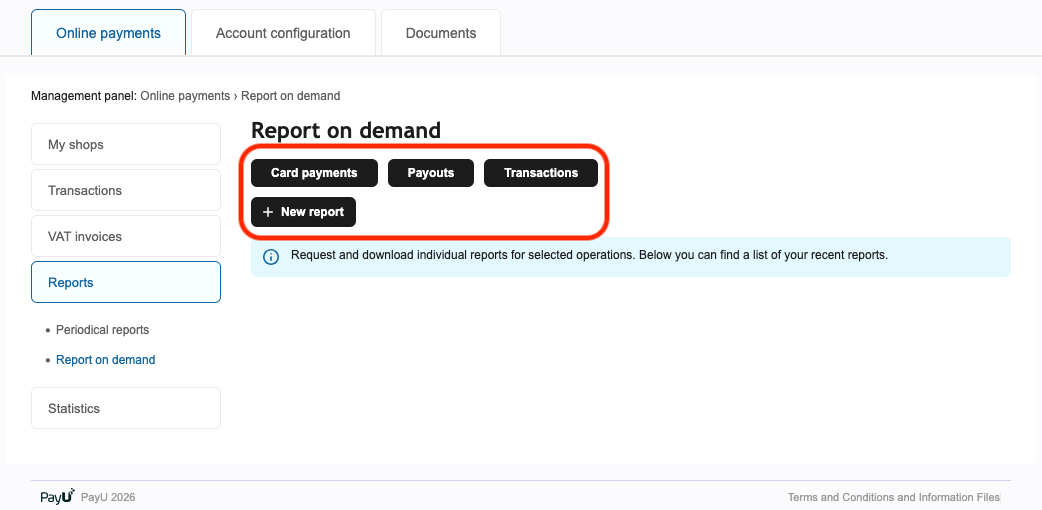Select Report on demand sidebar sub-item
1042x510 pixels.
(x=105, y=360)
